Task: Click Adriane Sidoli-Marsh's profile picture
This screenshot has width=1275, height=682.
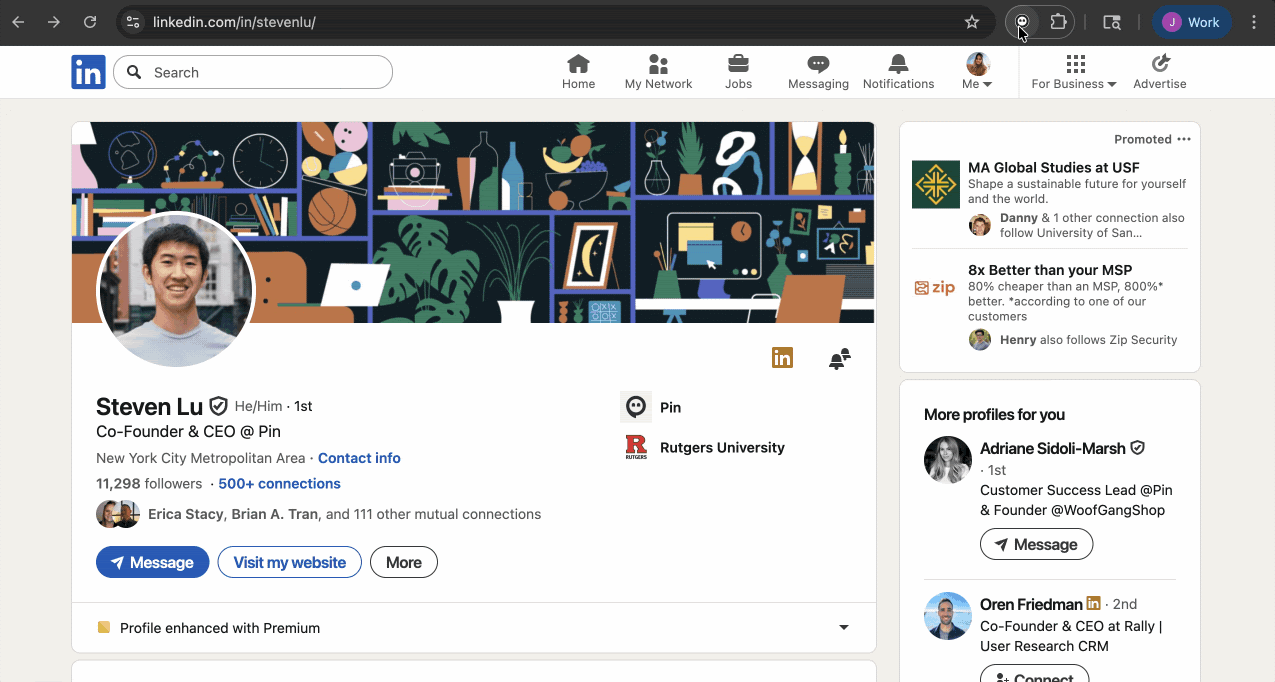Action: coord(948,460)
